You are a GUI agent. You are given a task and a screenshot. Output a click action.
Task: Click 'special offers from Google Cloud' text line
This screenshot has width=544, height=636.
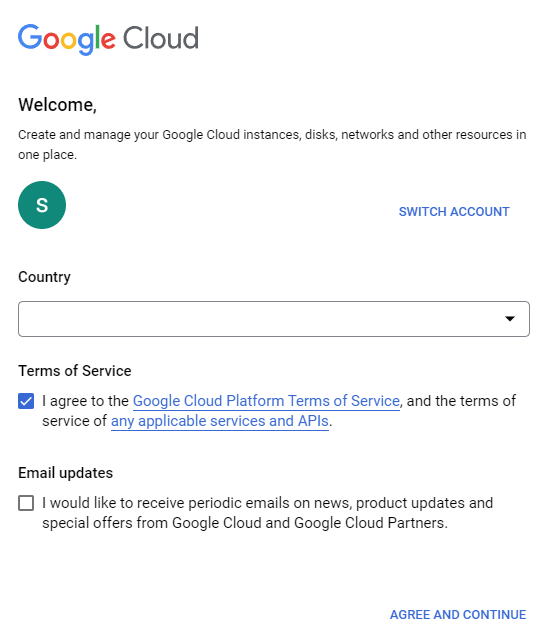click(245, 523)
